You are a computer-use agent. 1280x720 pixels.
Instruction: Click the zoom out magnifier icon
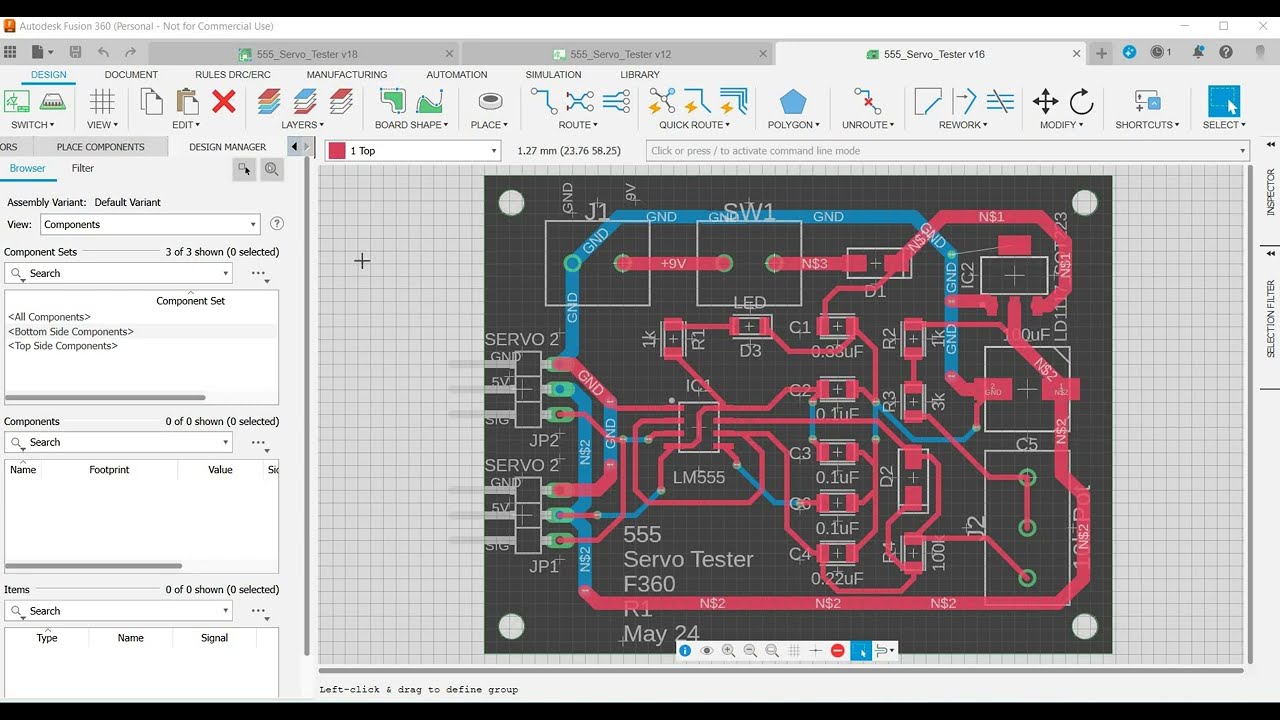(x=750, y=650)
